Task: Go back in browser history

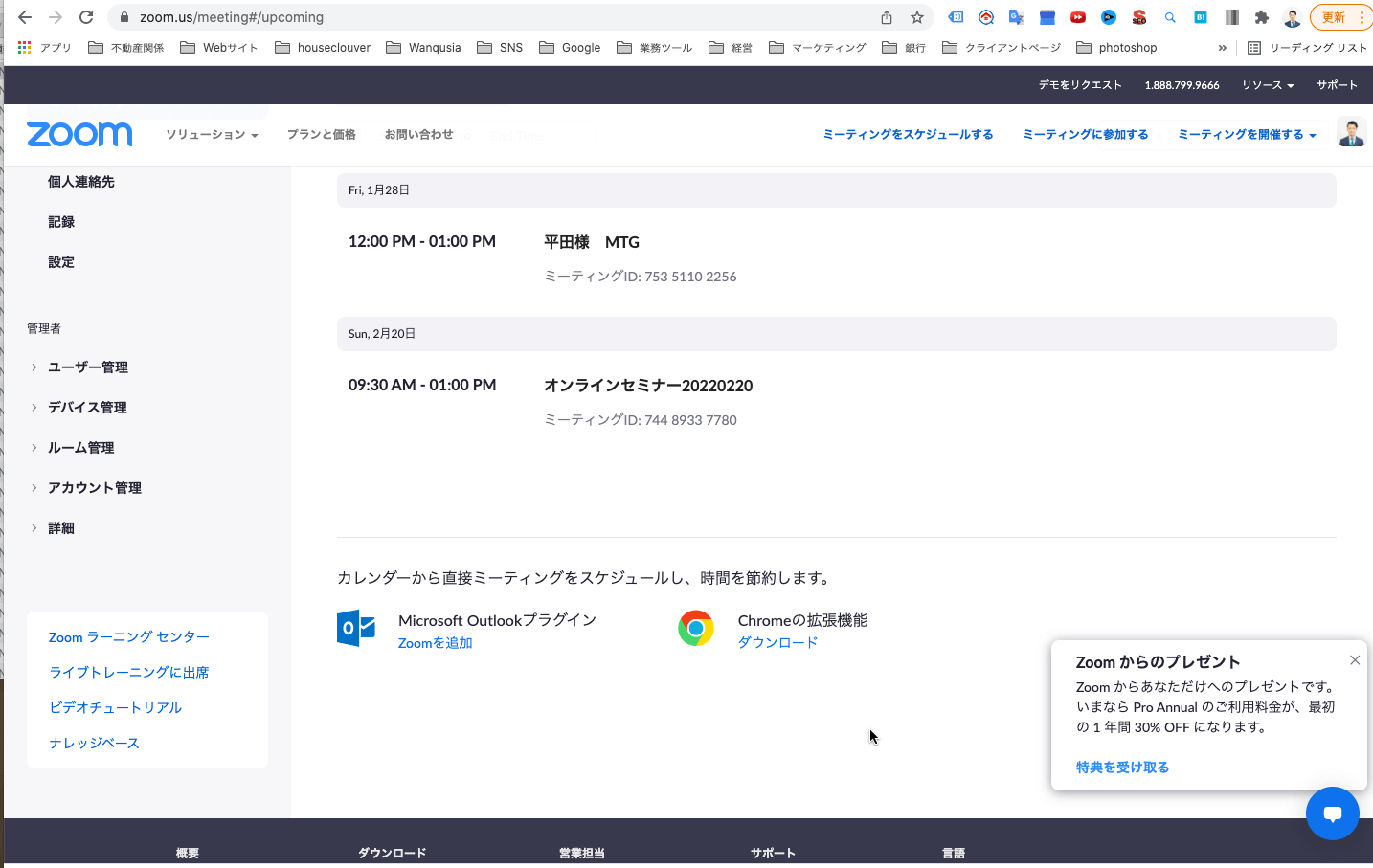Action: (x=25, y=17)
